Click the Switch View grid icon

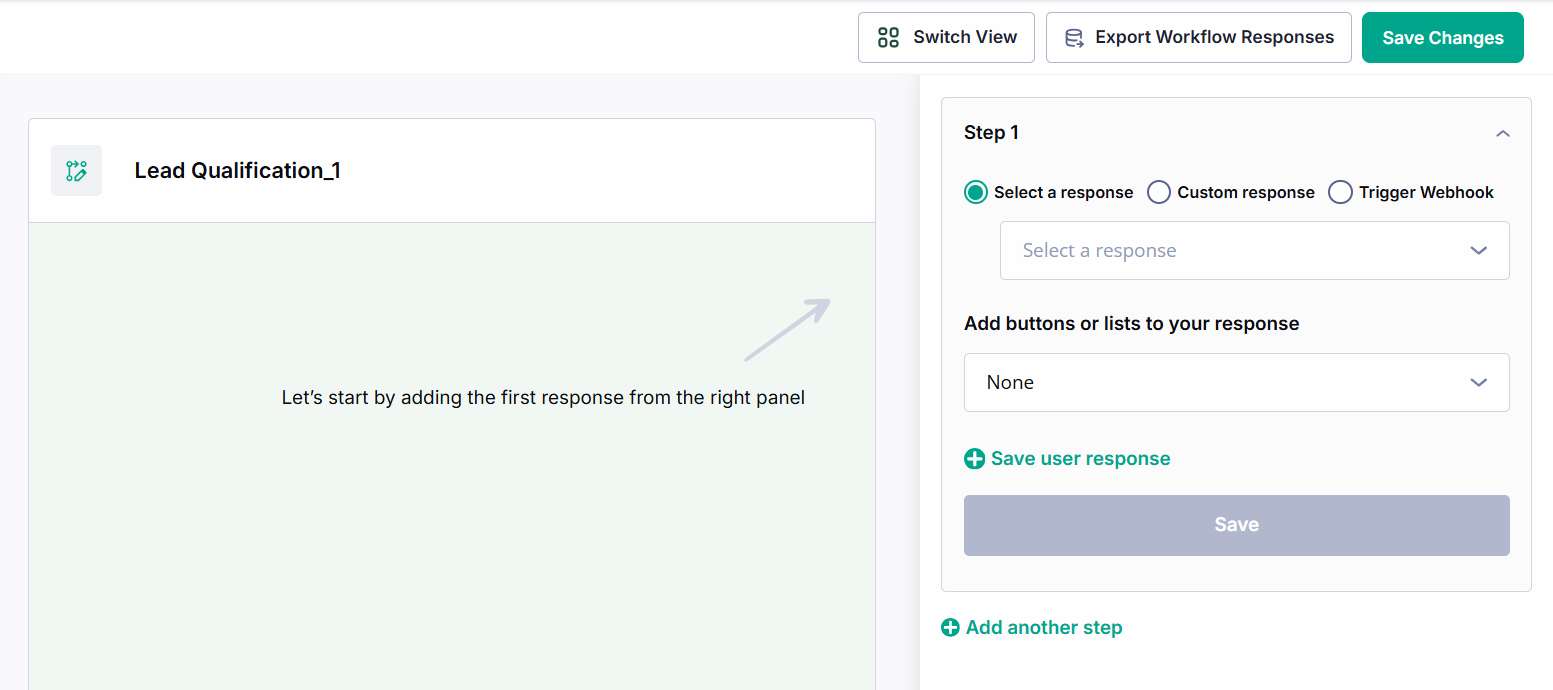point(888,38)
